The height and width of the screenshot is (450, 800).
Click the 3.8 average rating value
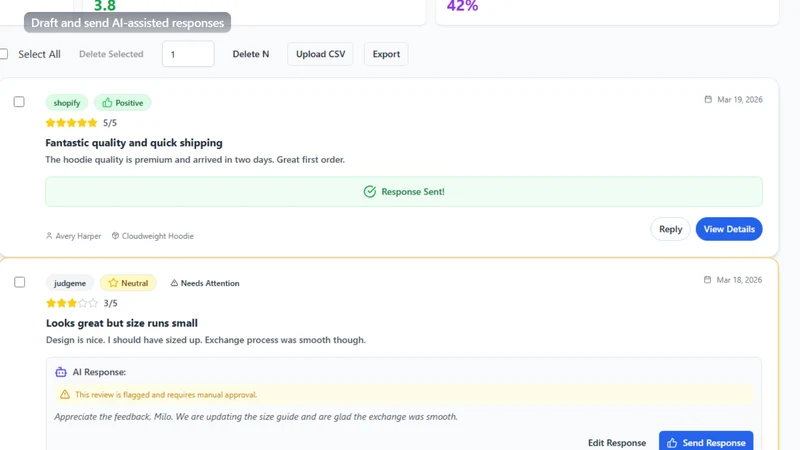point(105,6)
